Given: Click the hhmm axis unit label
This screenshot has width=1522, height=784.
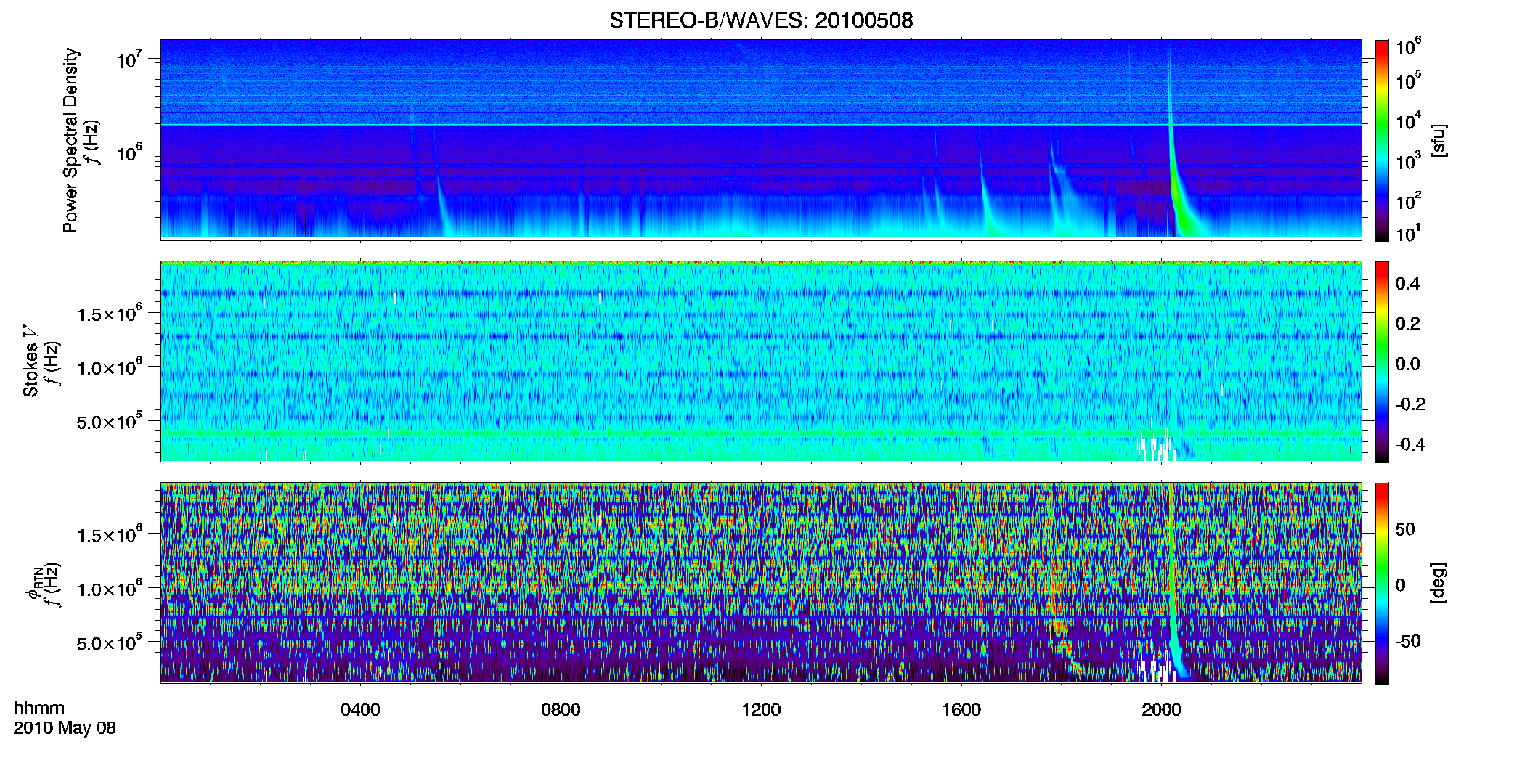Looking at the screenshot, I should click(x=39, y=708).
